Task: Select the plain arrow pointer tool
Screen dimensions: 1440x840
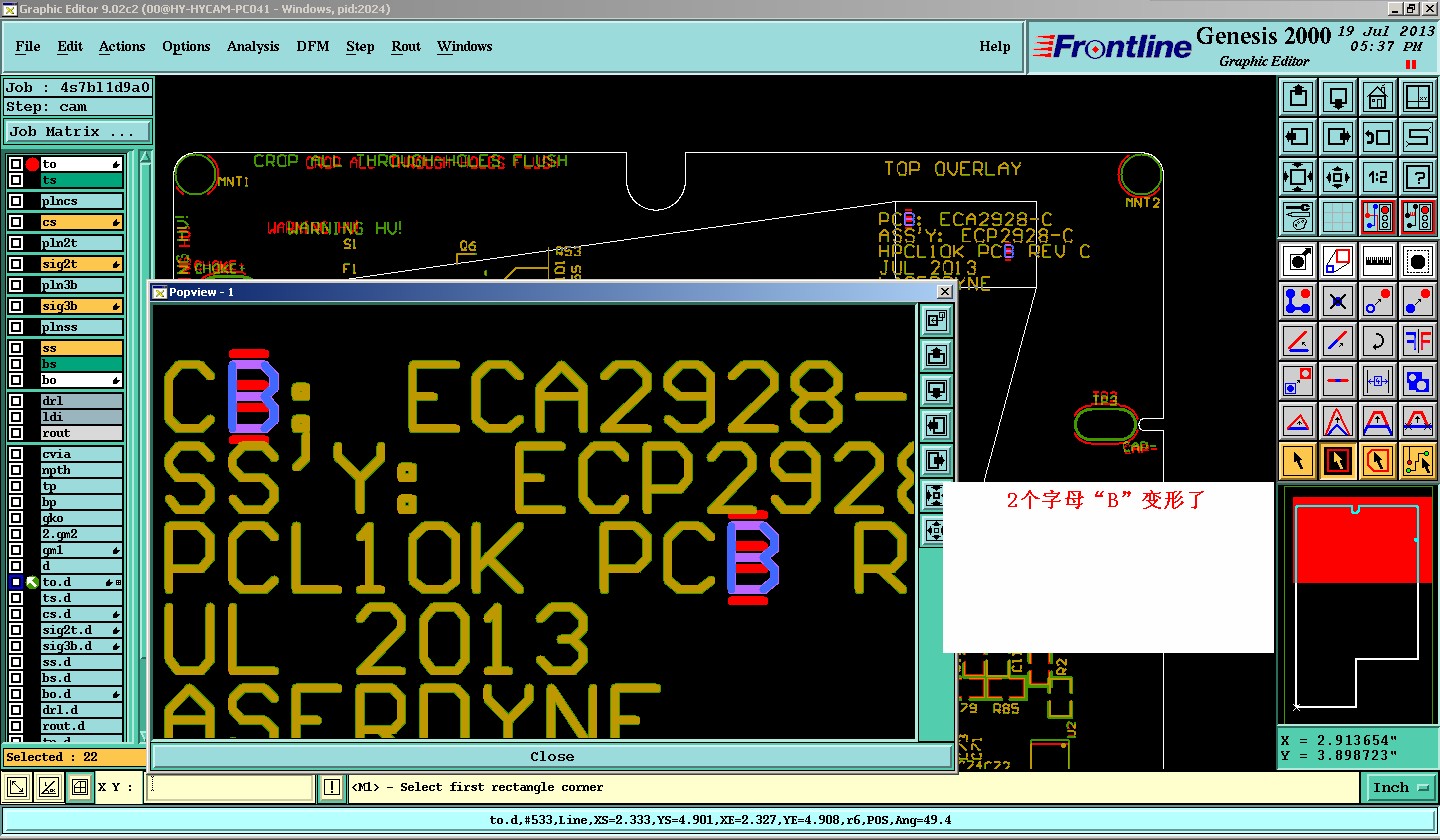Action: [x=1298, y=461]
